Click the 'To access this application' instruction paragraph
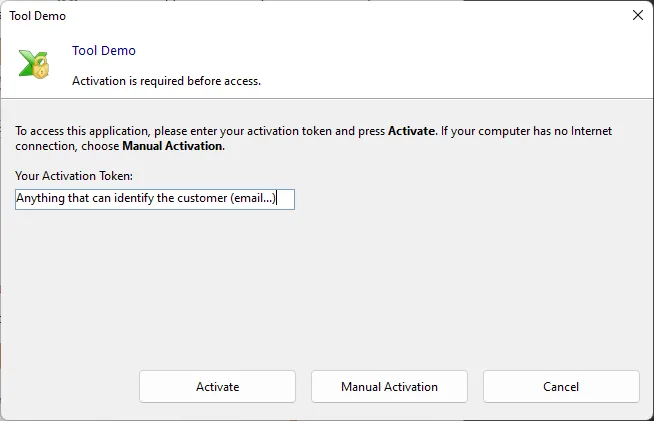Image resolution: width=654 pixels, height=421 pixels. (313, 138)
